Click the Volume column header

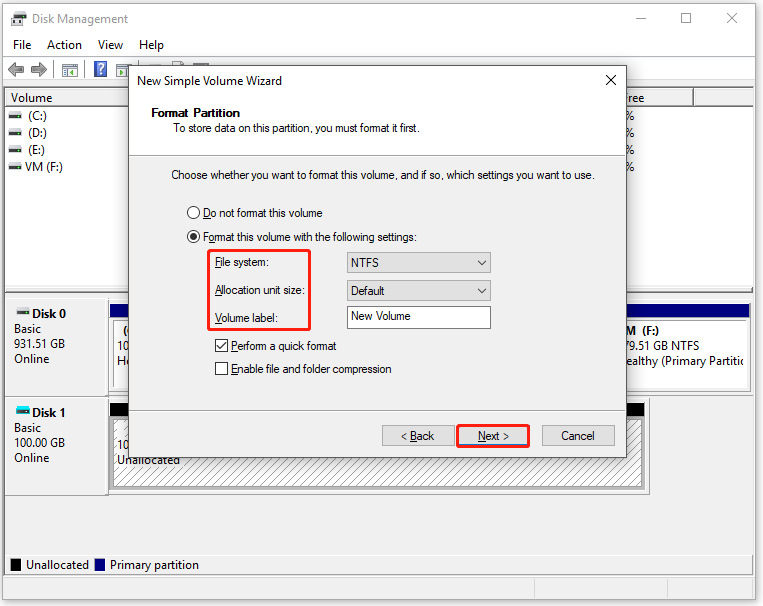click(x=67, y=98)
